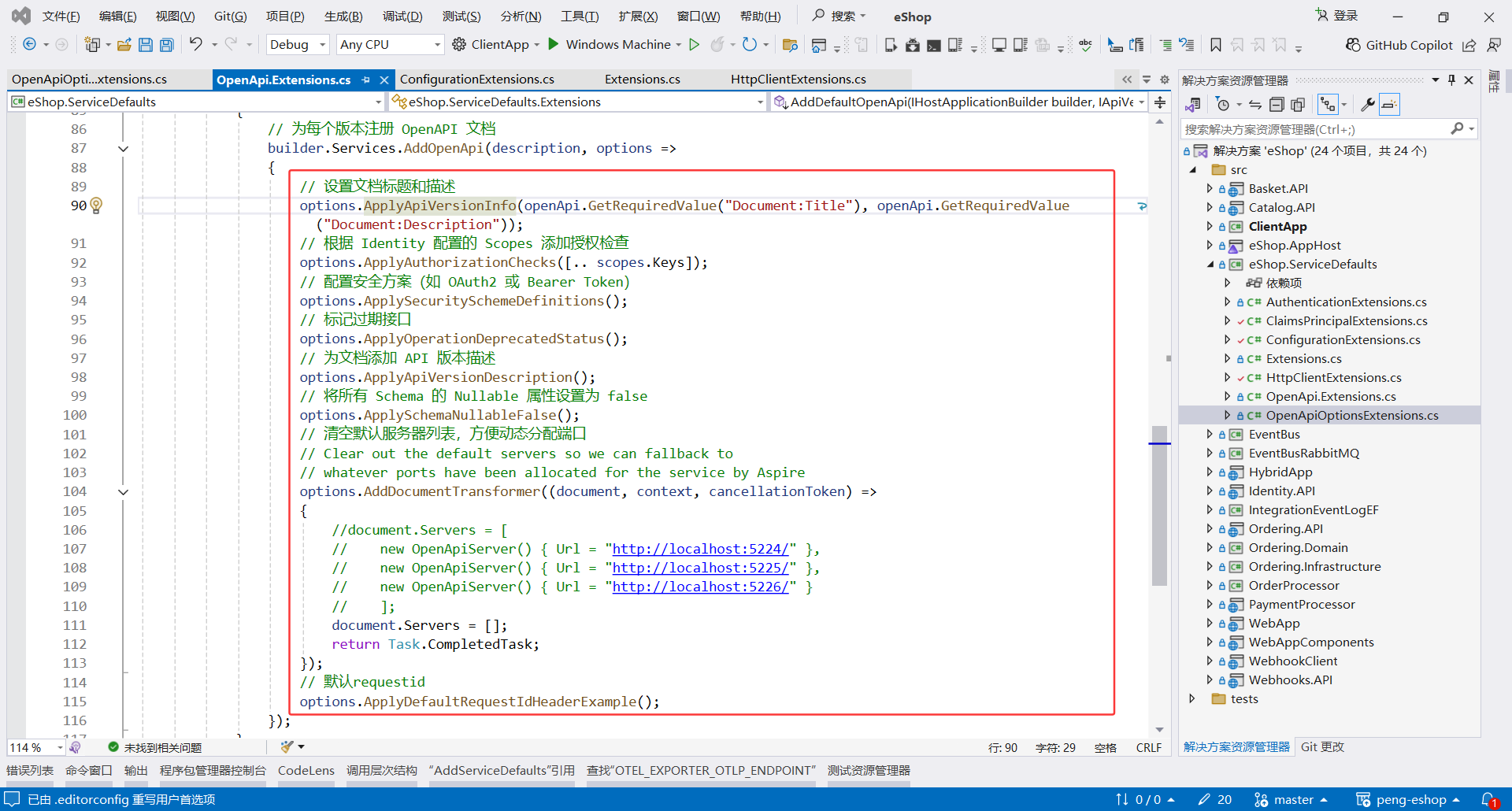Click the abc spell checker icon
Image resolution: width=1512 pixels, height=811 pixels.
(1086, 45)
